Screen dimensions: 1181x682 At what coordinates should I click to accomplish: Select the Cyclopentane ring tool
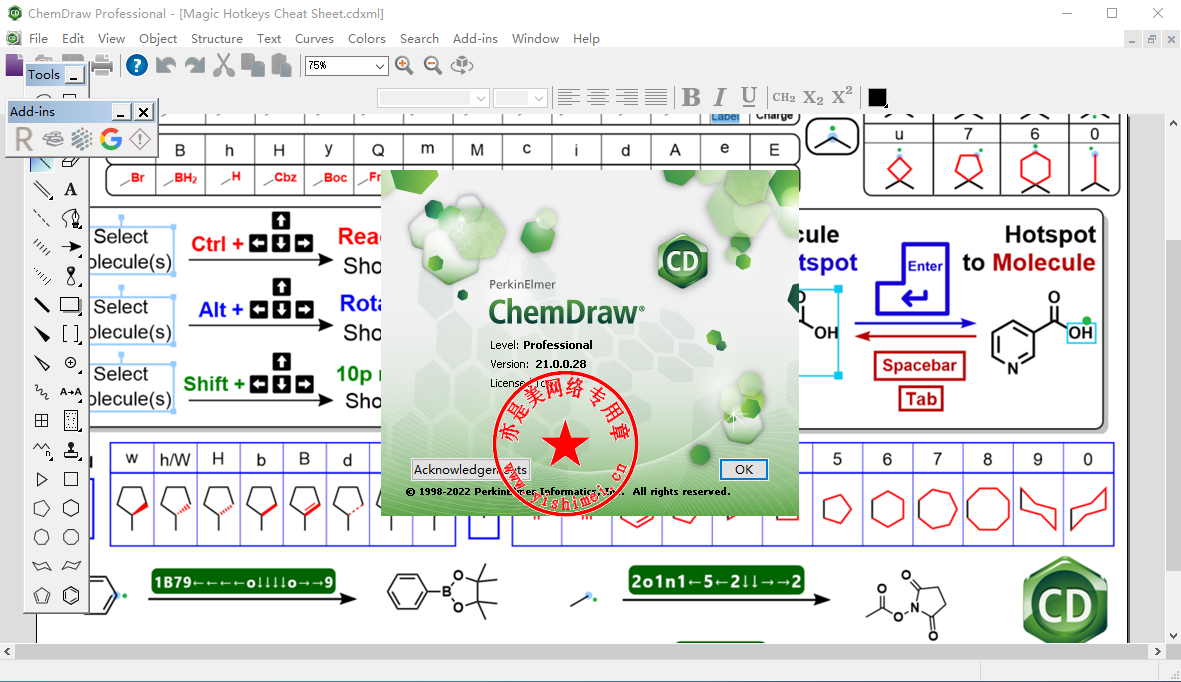[x=41, y=509]
